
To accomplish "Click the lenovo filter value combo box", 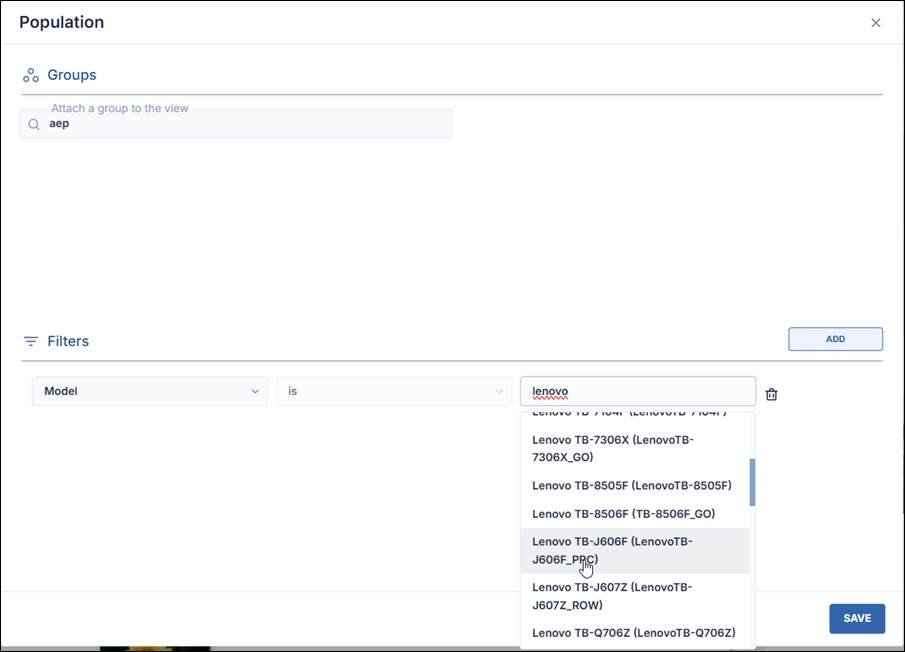I will 637,391.
